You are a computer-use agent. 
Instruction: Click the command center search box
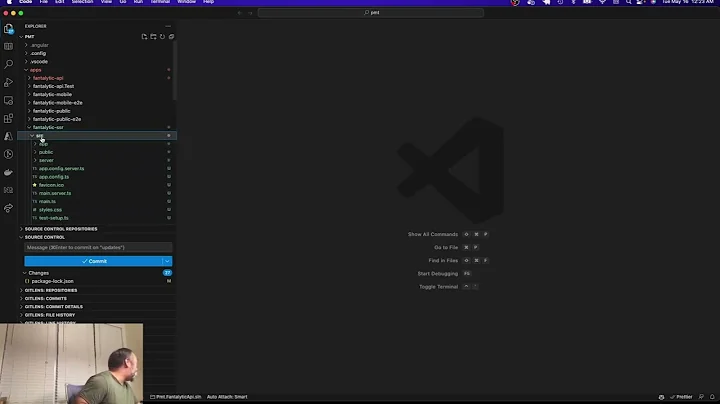(371, 13)
